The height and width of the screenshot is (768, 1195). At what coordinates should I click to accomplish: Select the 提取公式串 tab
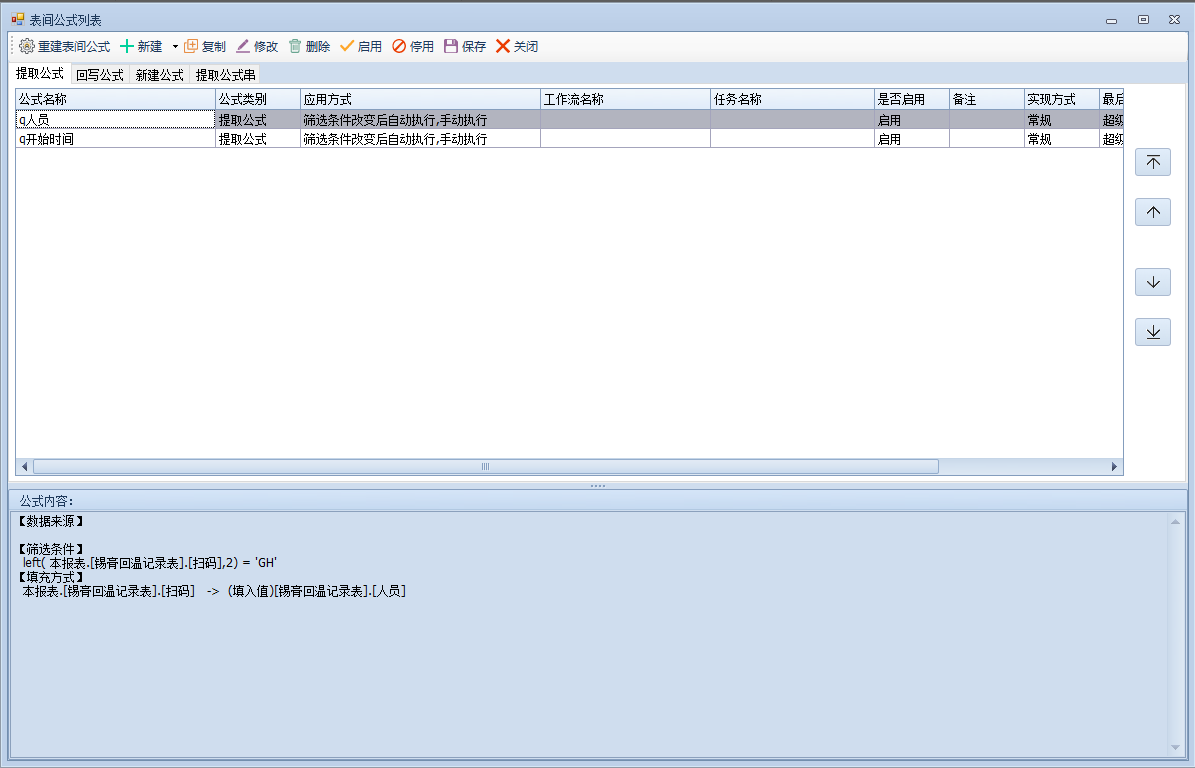(x=225, y=75)
